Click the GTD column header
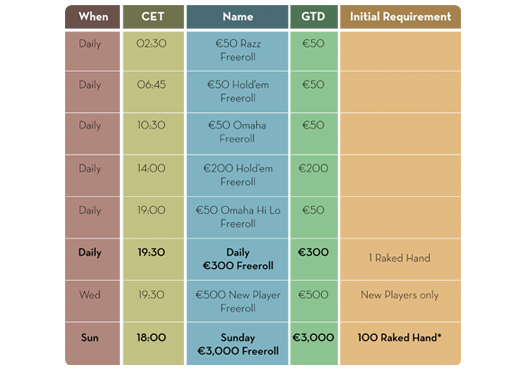This screenshot has width=525, height=371. [314, 17]
